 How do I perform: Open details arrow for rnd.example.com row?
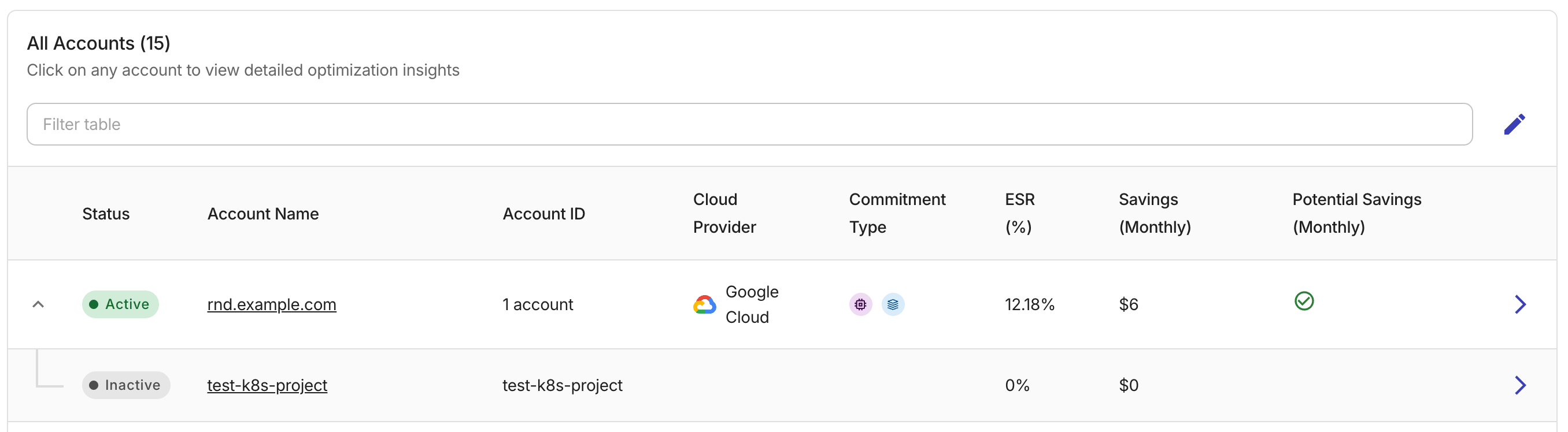(1520, 304)
